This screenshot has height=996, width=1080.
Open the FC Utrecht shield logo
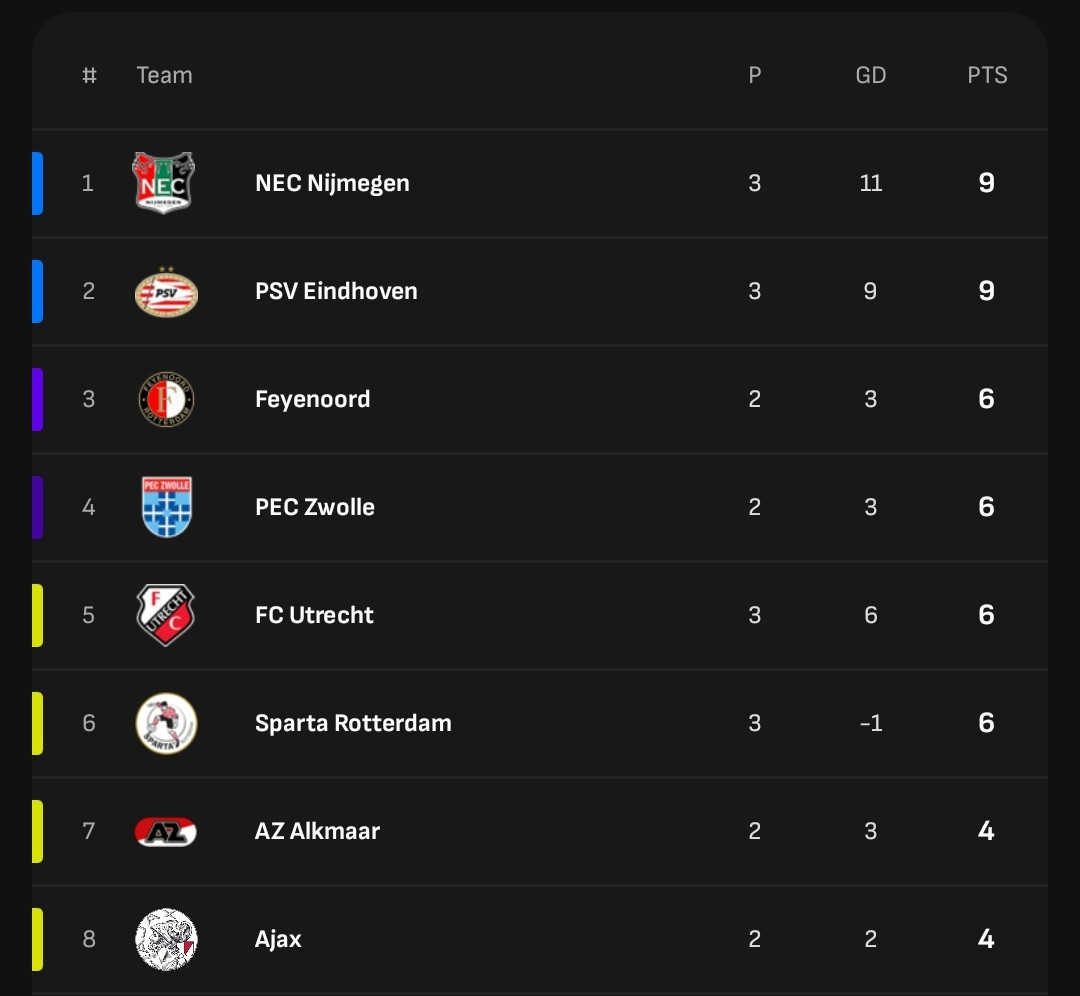(x=166, y=615)
